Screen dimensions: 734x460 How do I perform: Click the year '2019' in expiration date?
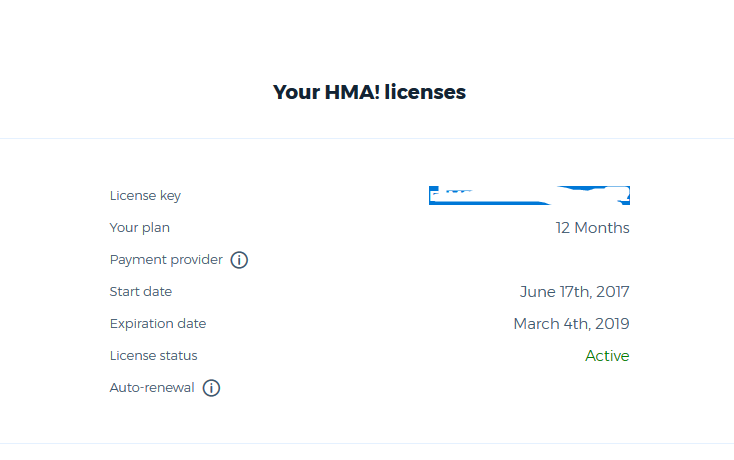click(x=611, y=324)
